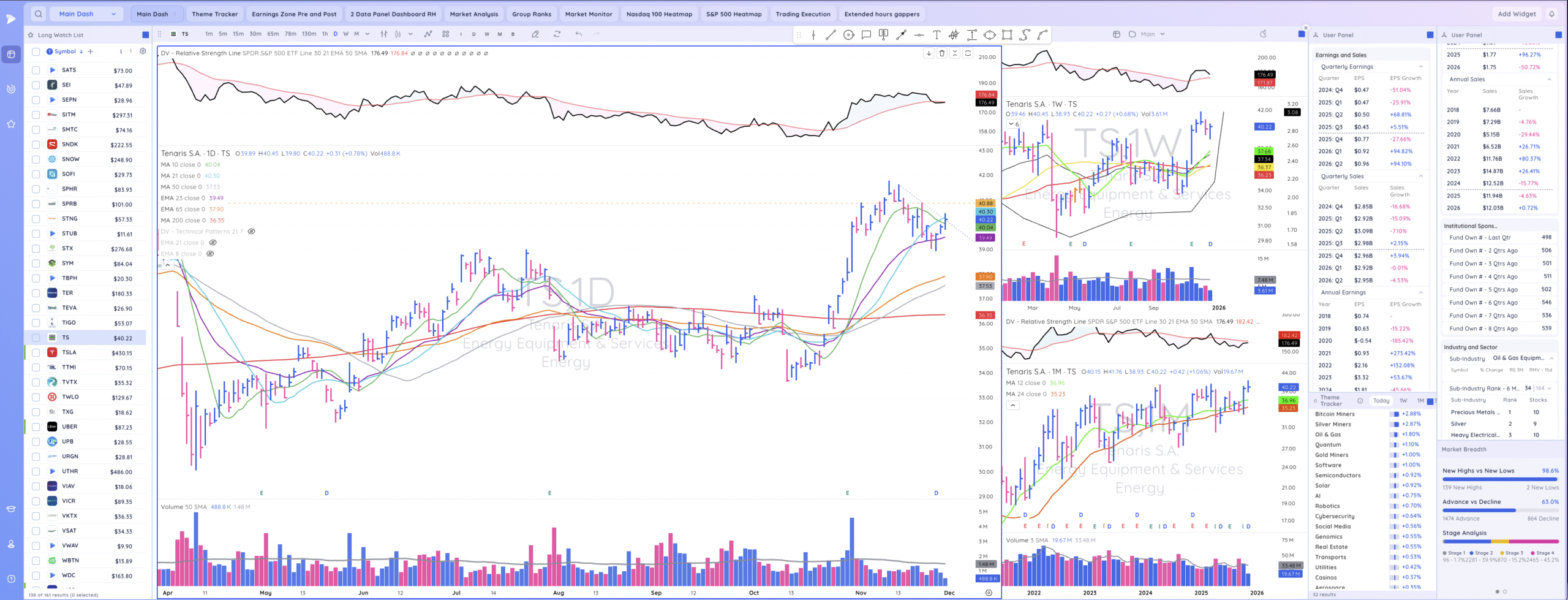
Task: Select the trend line drawing tool
Action: (x=831, y=35)
